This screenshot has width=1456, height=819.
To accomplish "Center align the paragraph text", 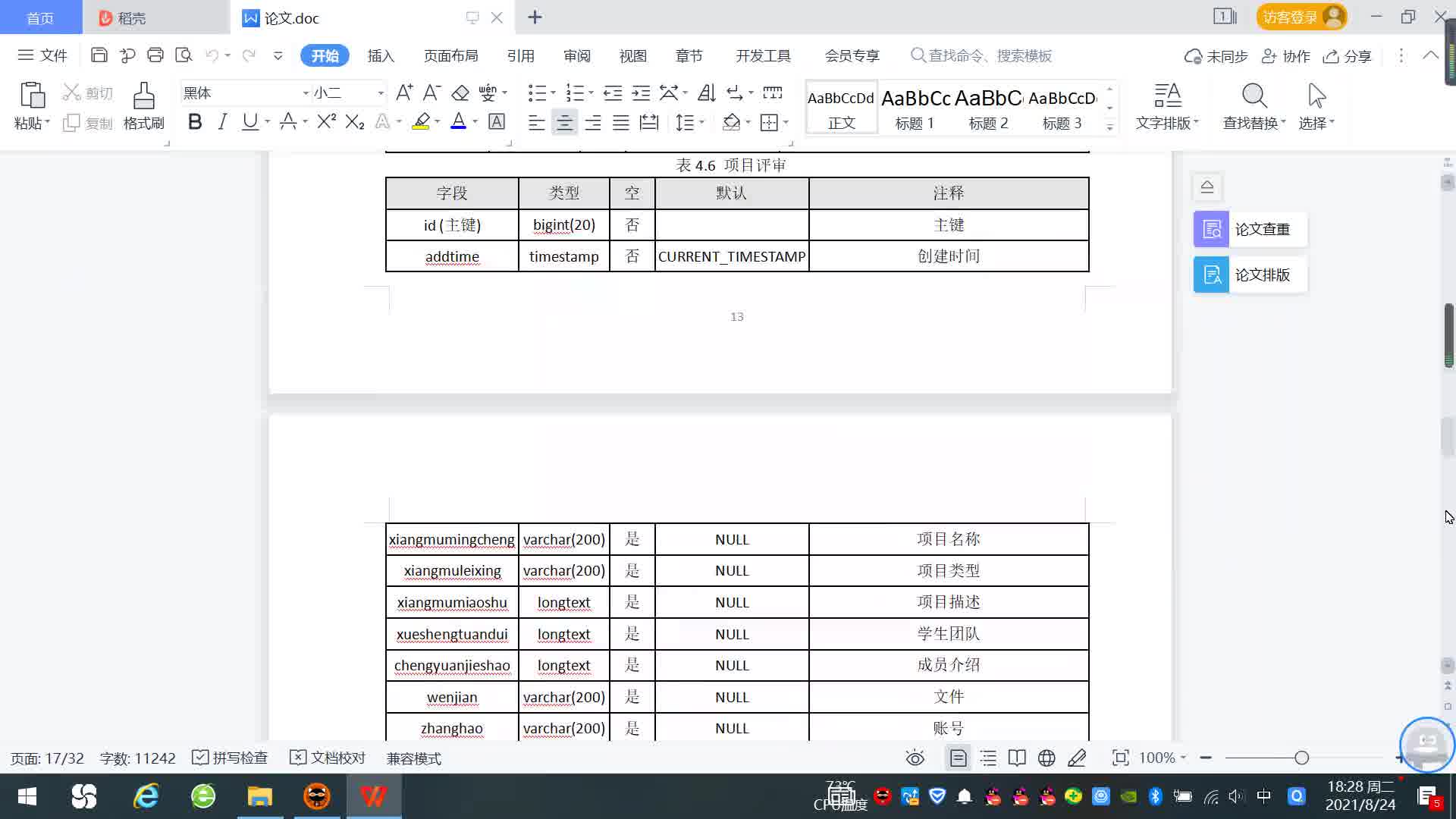I will tap(564, 122).
